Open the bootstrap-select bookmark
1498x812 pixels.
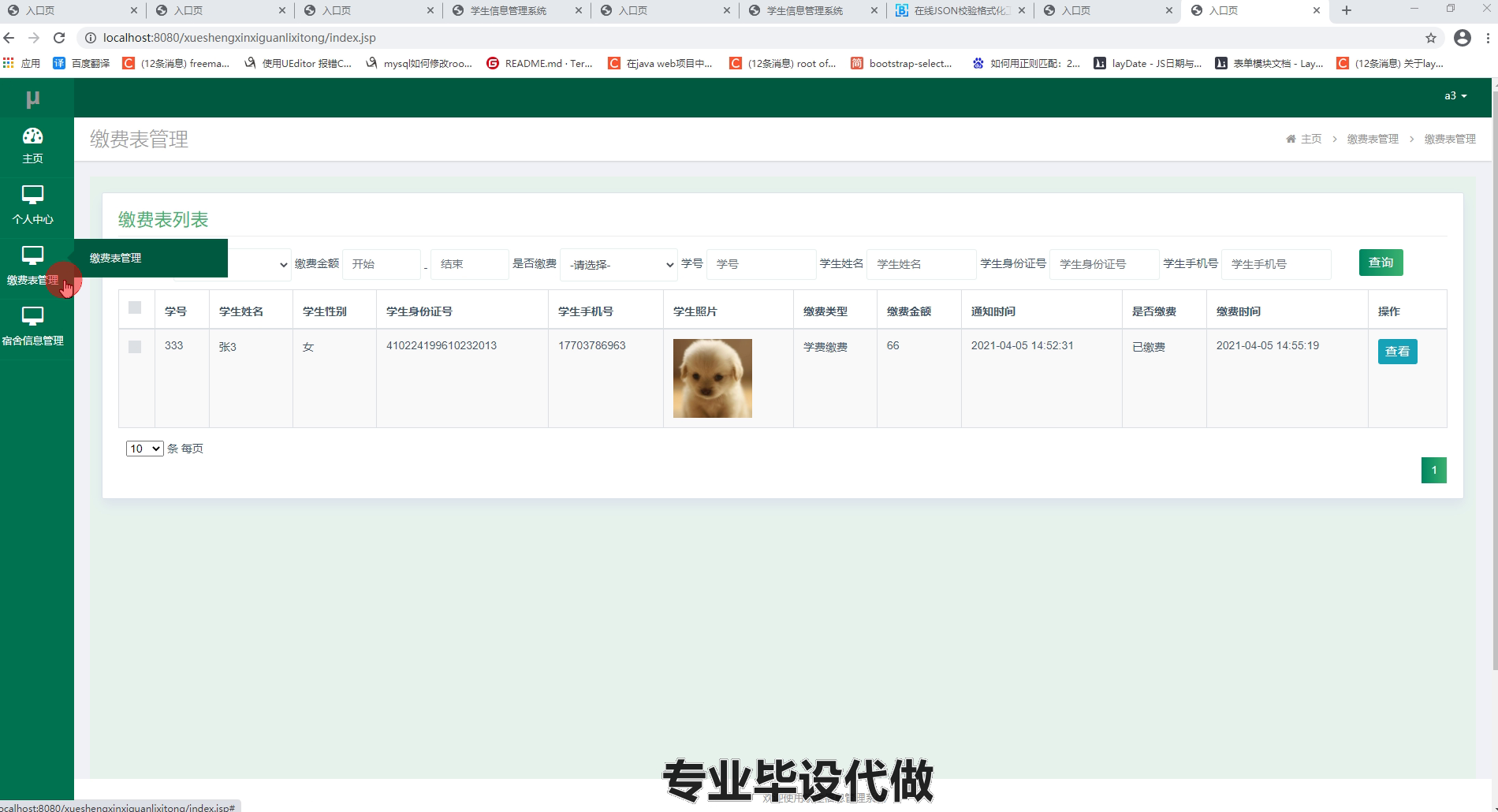(902, 63)
